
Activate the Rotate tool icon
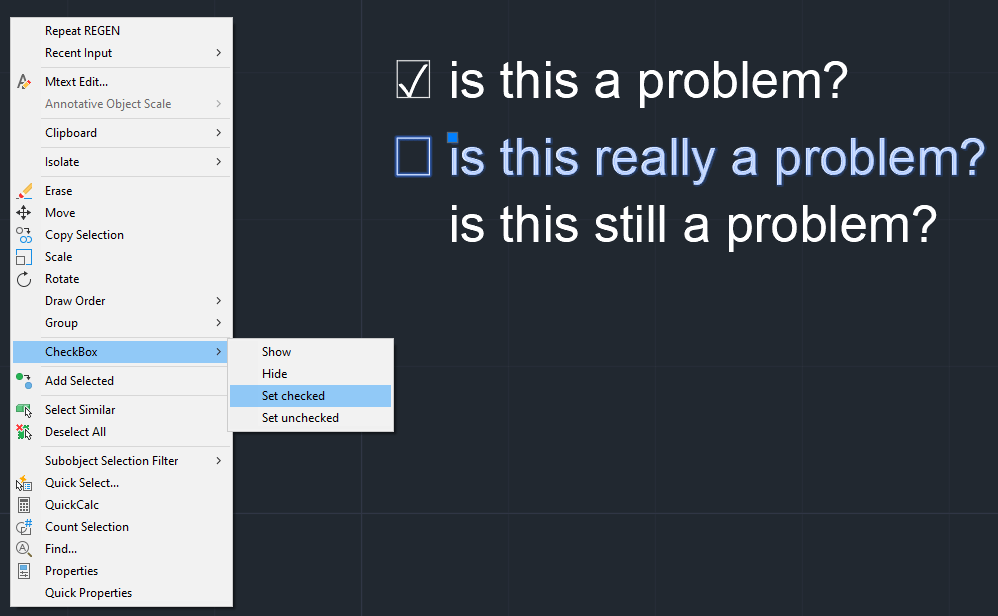[24, 278]
